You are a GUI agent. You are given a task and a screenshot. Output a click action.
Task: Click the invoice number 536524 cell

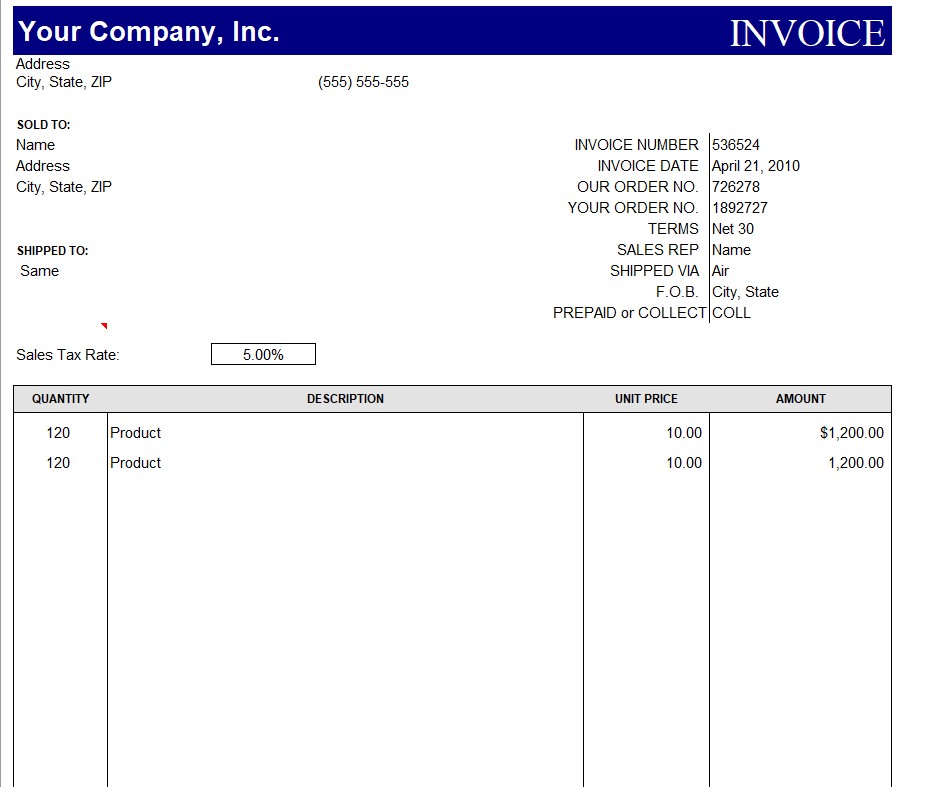tap(735, 145)
